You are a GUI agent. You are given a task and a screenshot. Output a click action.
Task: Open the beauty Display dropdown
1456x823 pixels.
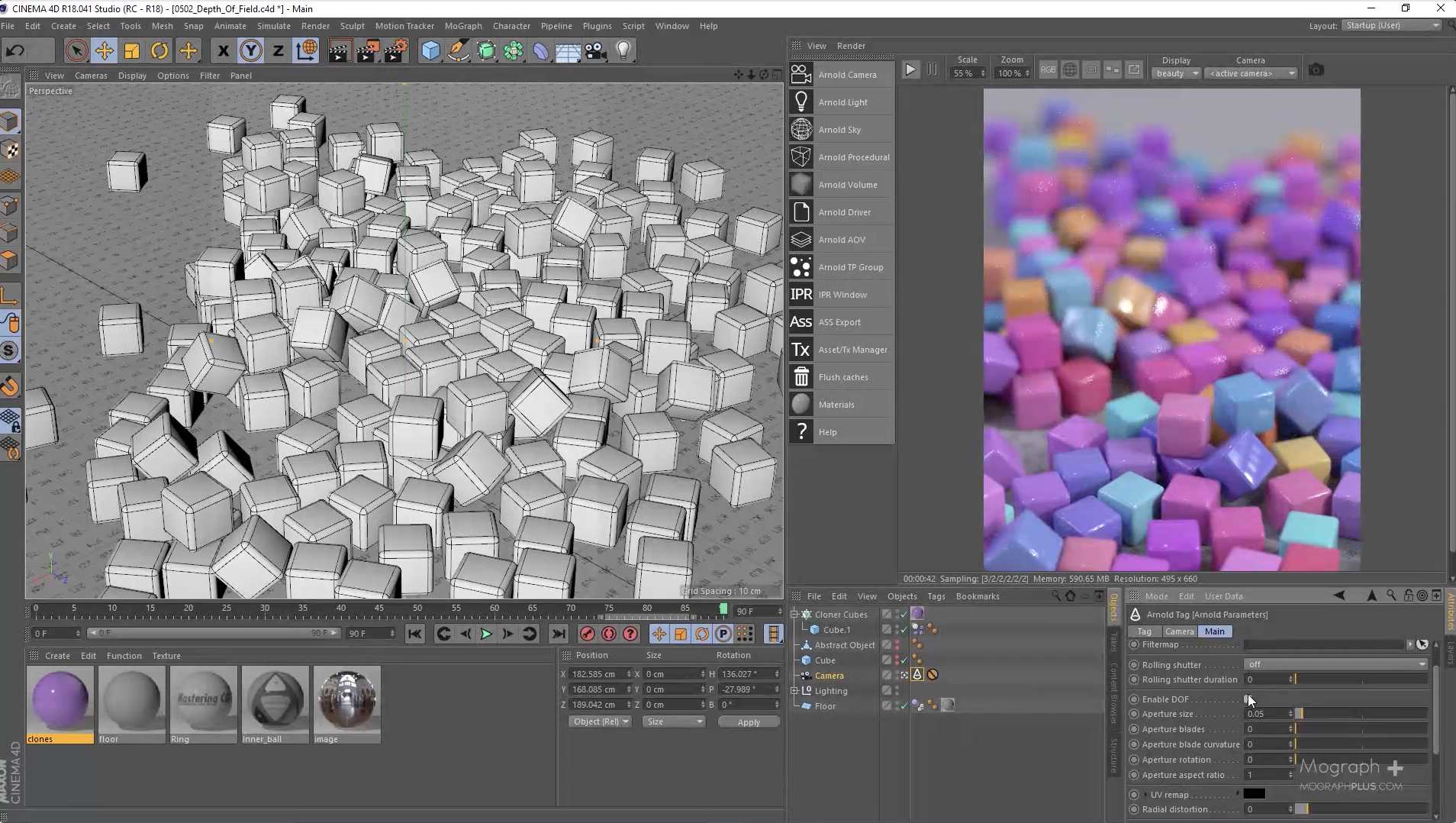1175,74
